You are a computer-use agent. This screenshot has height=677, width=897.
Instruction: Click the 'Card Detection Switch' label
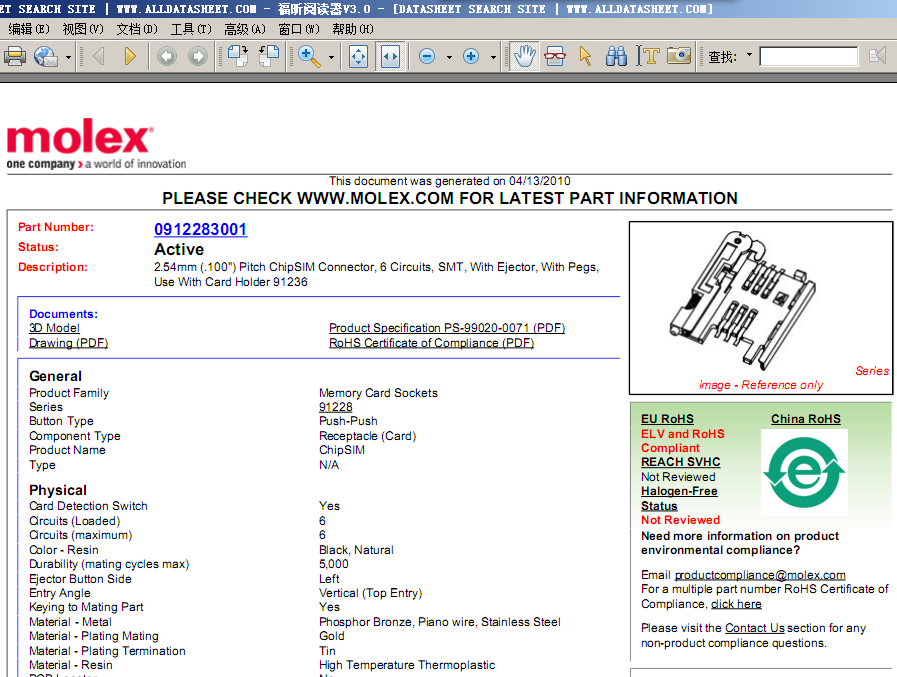[x=89, y=506]
